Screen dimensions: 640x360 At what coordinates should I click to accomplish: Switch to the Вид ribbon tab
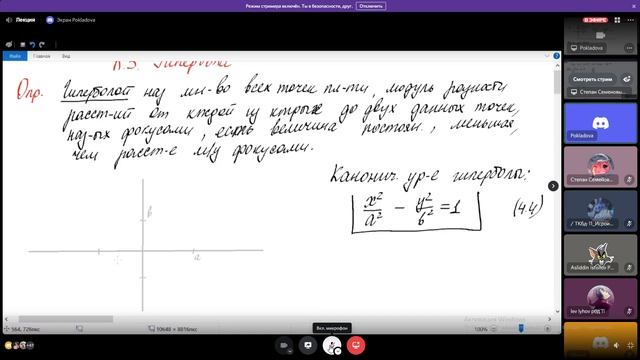(66, 56)
